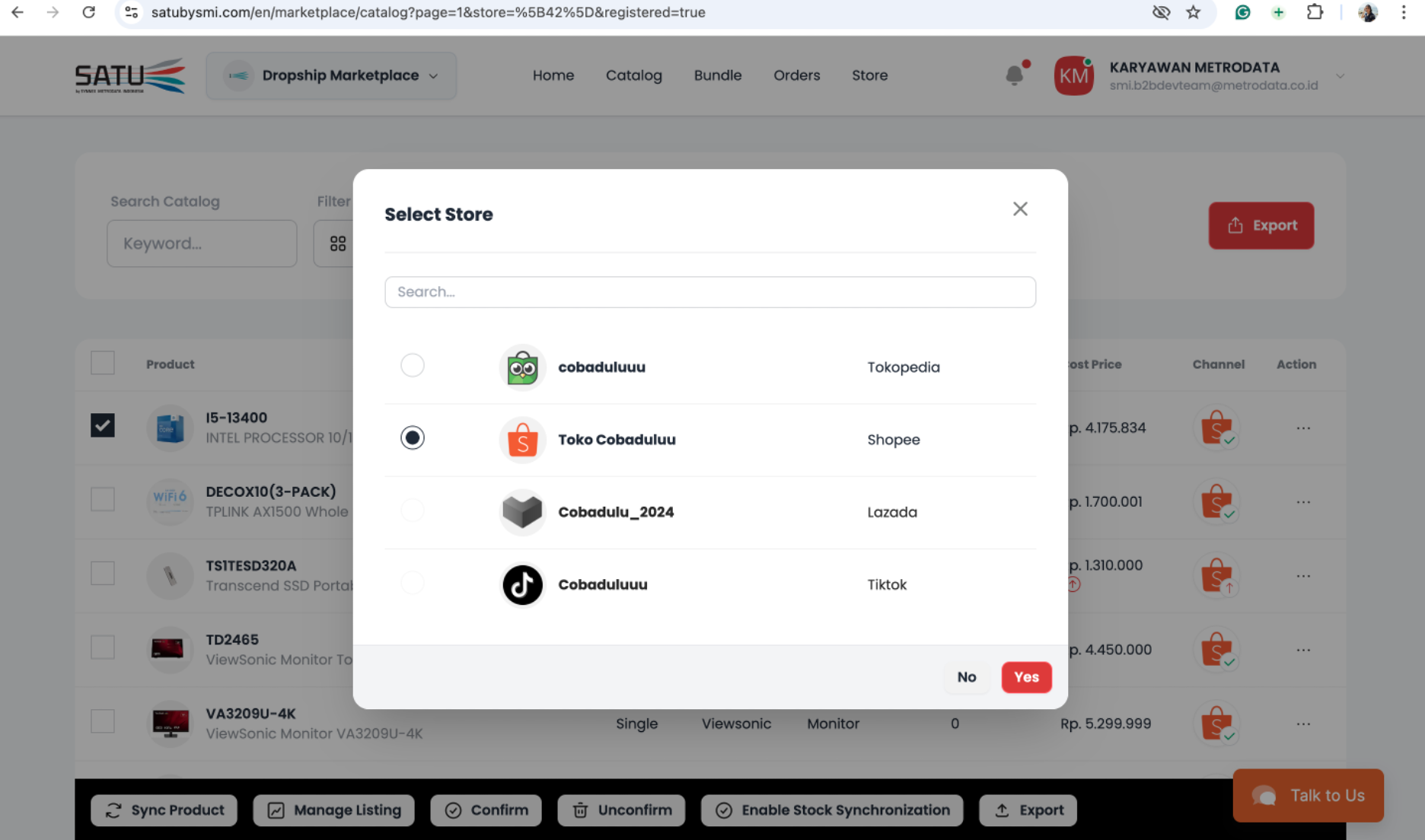The width and height of the screenshot is (1425, 840).
Task: Open action menu for VA3209U-4K row
Action: (x=1303, y=724)
